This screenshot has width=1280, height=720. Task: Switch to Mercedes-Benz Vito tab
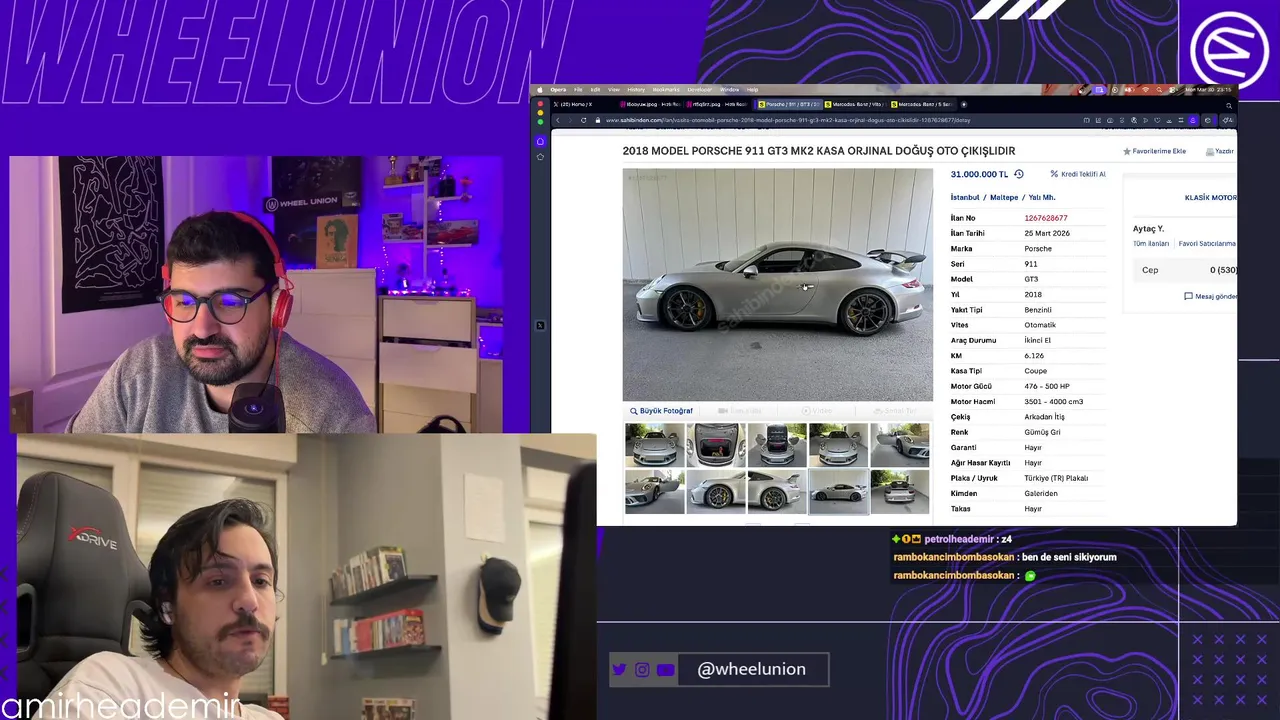(855, 104)
